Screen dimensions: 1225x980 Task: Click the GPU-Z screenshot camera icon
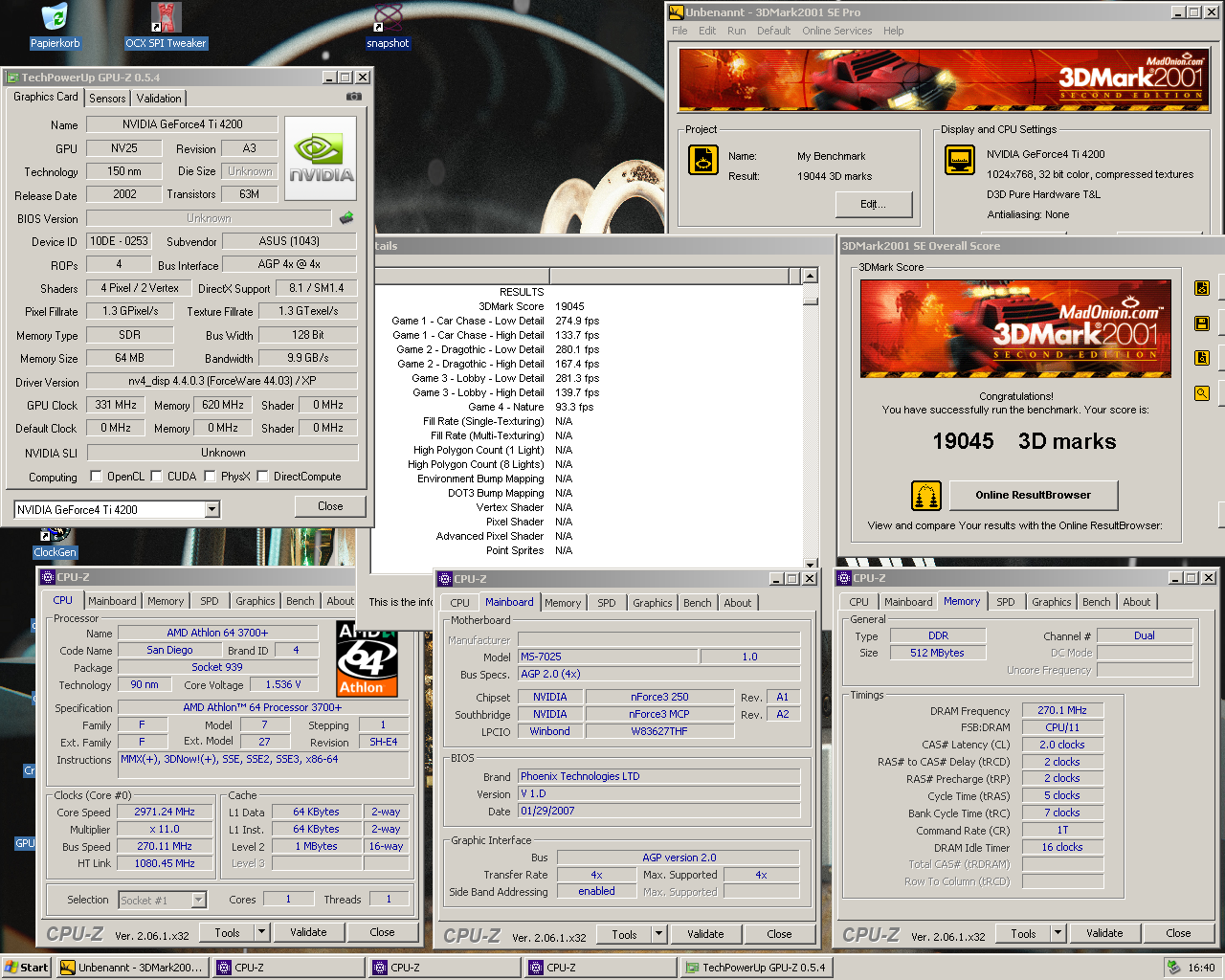[353, 97]
